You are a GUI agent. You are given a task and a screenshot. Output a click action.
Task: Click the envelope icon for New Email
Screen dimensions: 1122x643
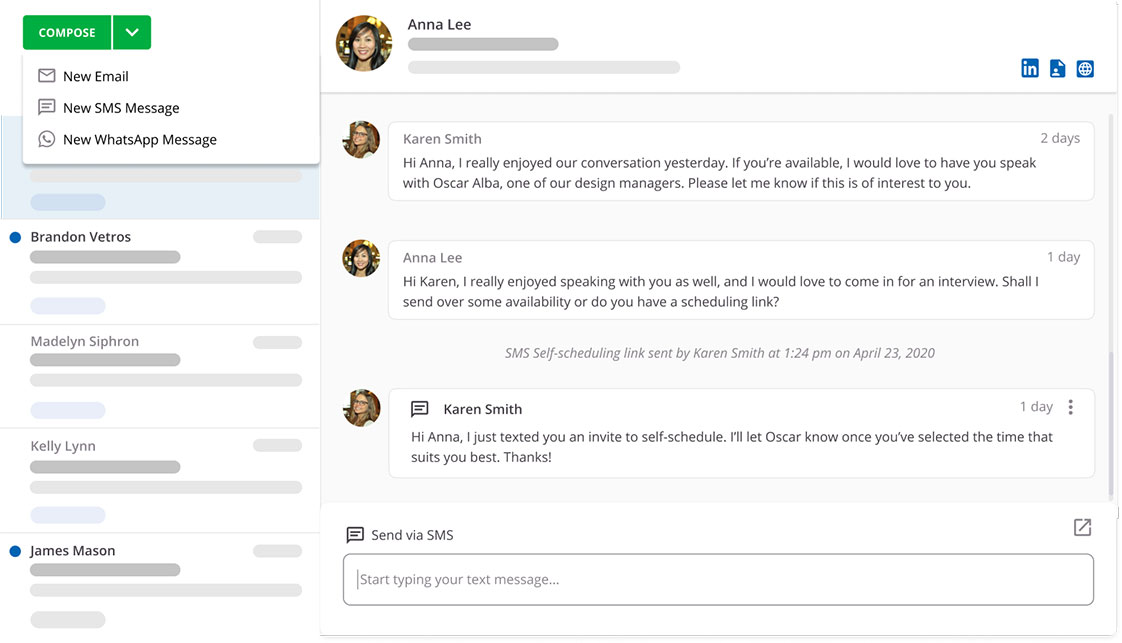point(46,76)
